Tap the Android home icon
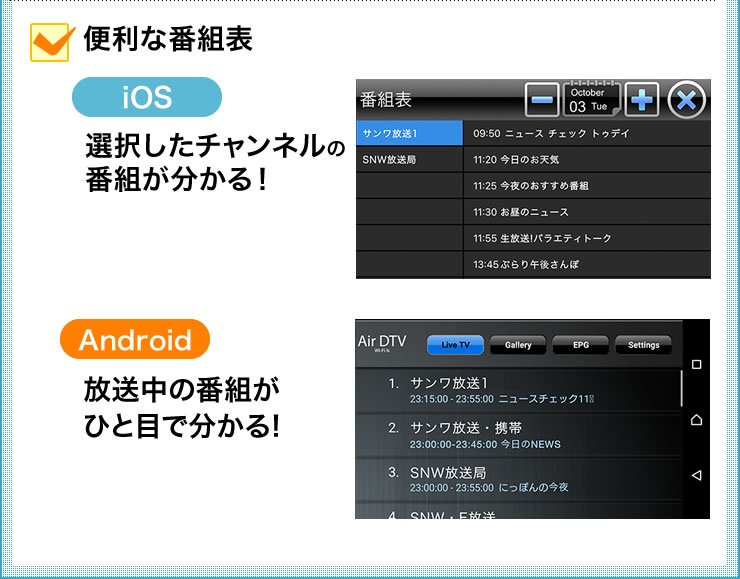 696,420
